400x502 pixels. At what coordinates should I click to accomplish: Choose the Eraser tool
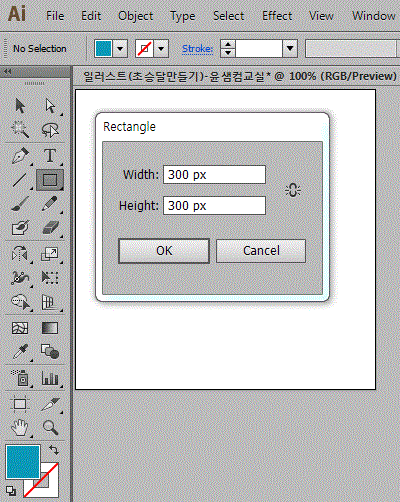point(50,228)
